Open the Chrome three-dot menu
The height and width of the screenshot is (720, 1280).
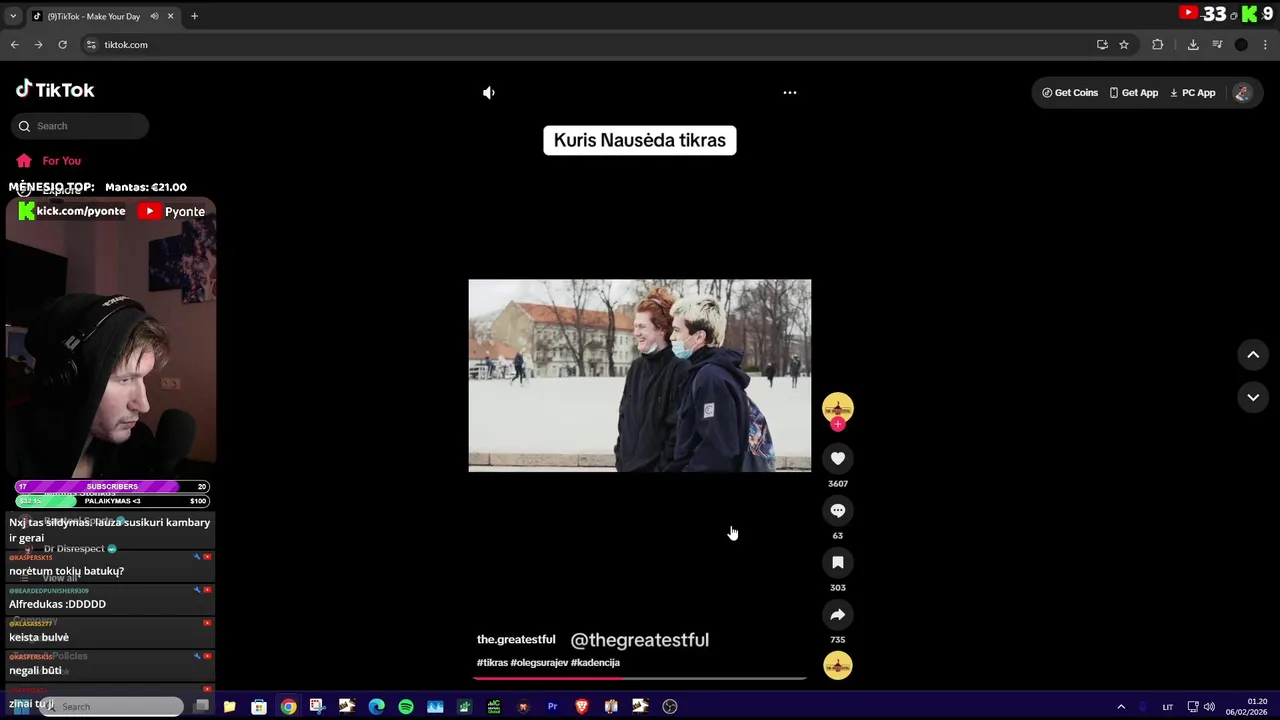tap(1265, 44)
